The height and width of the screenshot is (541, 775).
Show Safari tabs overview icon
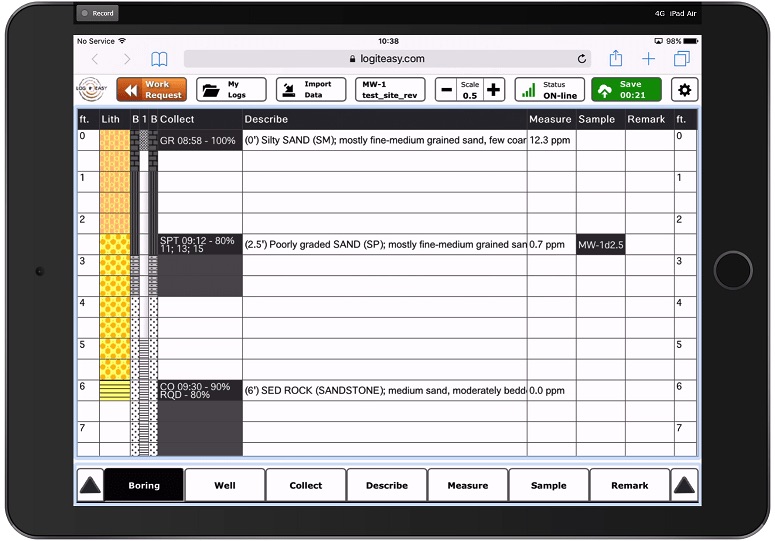(x=682, y=59)
